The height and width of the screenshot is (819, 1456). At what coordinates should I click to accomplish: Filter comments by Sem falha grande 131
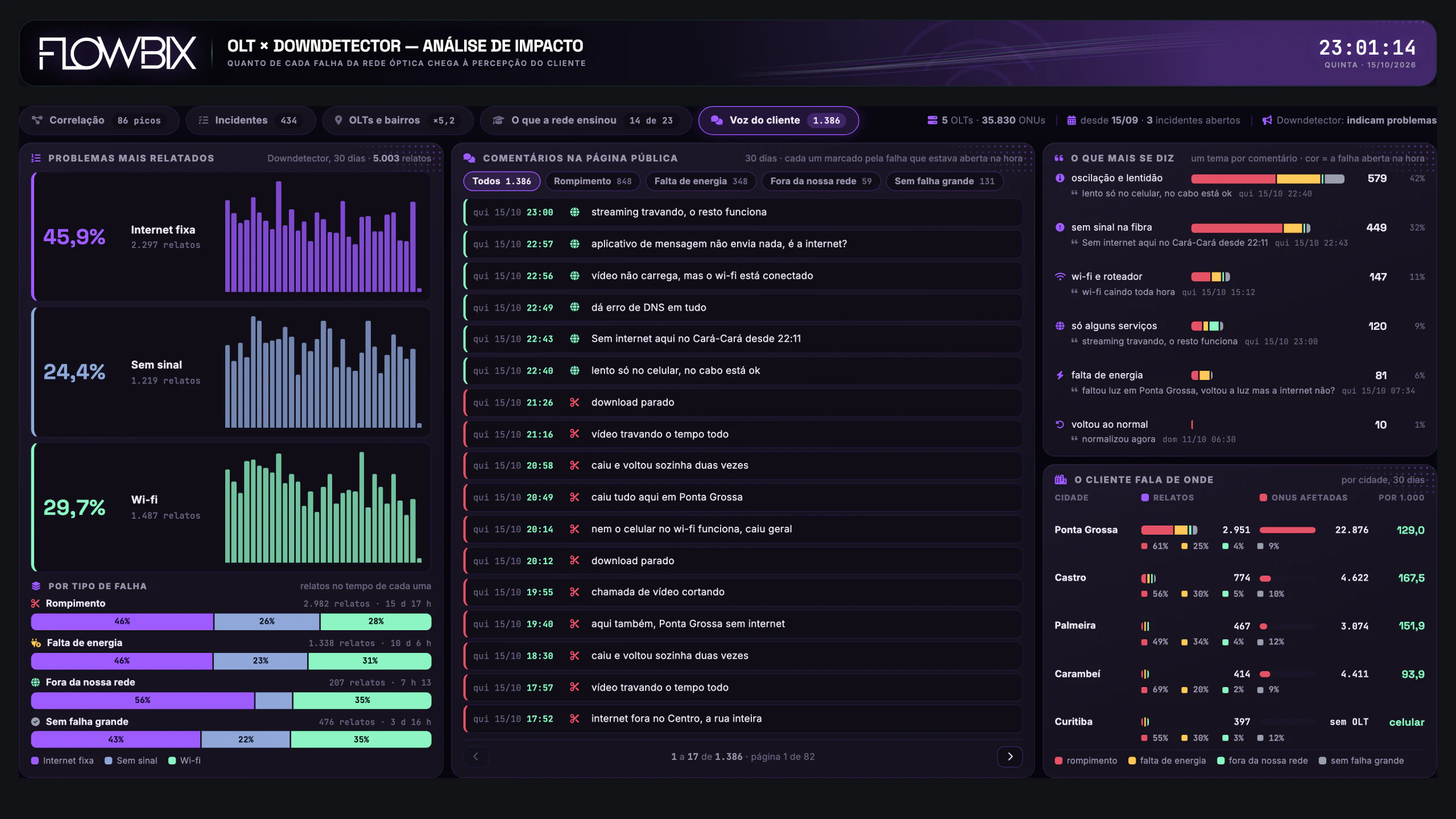[944, 181]
